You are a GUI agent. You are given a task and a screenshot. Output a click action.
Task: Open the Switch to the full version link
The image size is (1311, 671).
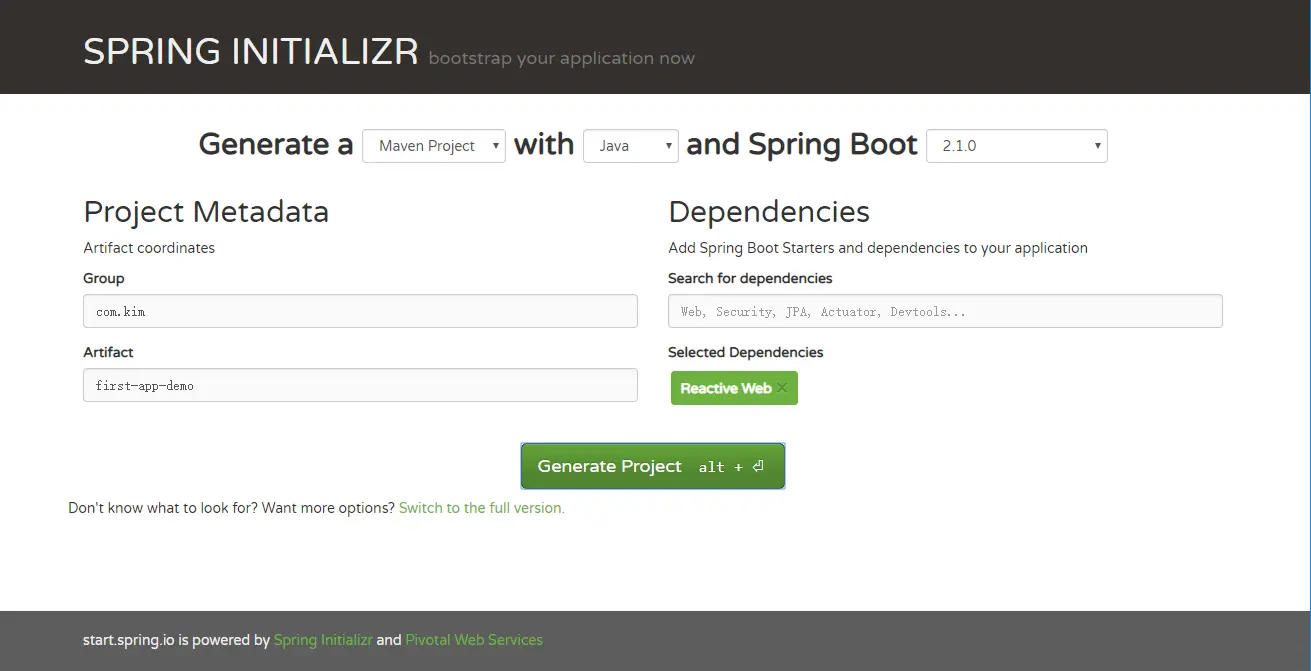[482, 508]
